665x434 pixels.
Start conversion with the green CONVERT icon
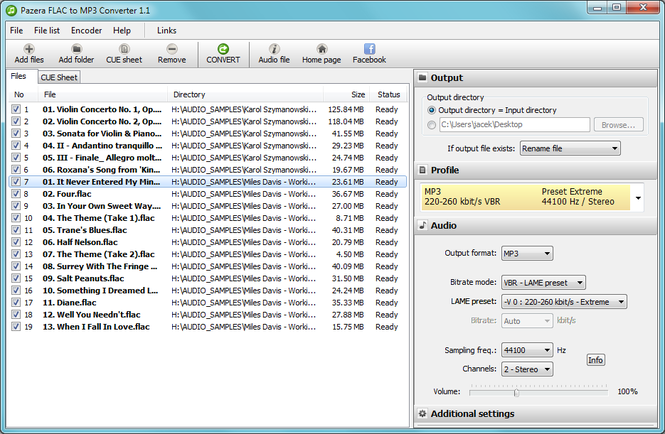pos(223,49)
